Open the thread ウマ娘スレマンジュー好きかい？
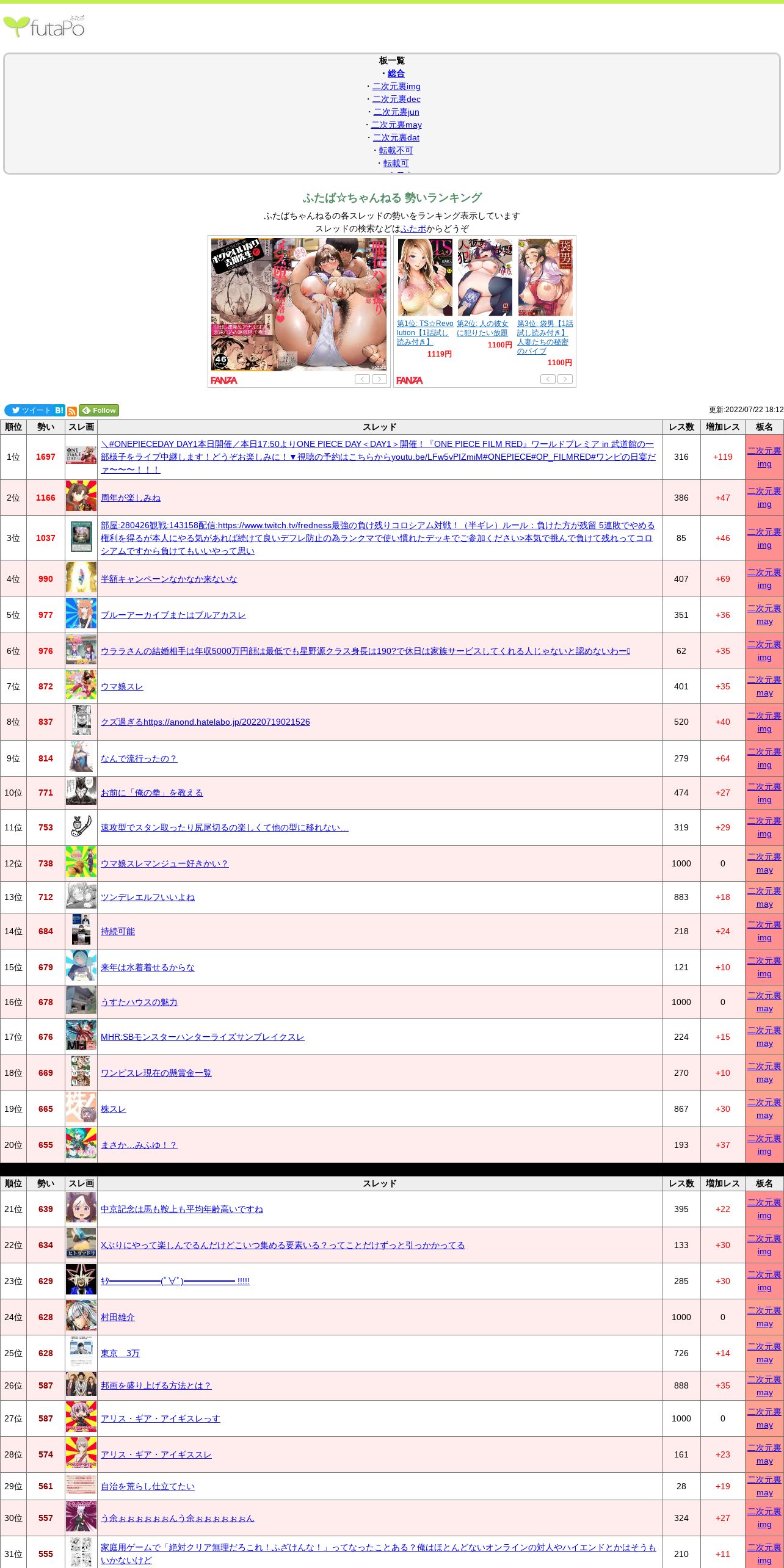This screenshot has height=1568, width=784. coord(165,863)
